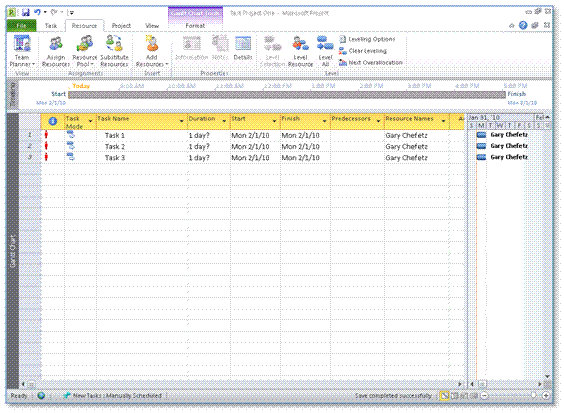This screenshot has height=414, width=564.
Task: Open the Resource Names column filter dropdown
Action: 444,121
